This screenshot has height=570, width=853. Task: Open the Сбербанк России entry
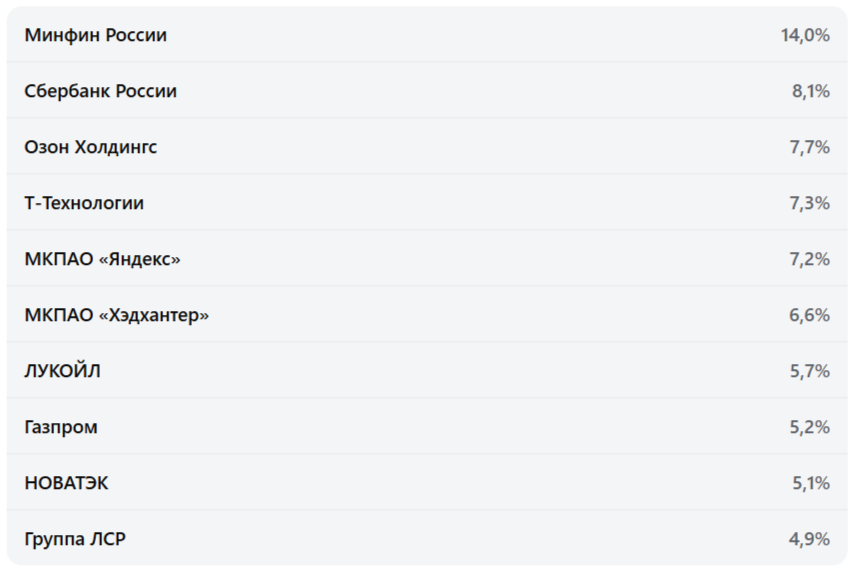coord(101,91)
